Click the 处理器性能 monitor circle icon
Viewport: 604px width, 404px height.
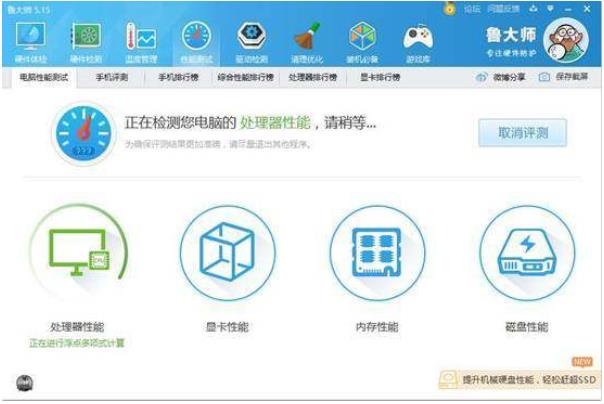(x=79, y=252)
